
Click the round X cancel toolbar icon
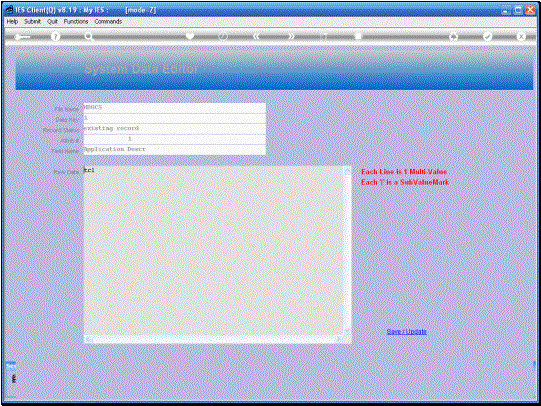click(521, 36)
